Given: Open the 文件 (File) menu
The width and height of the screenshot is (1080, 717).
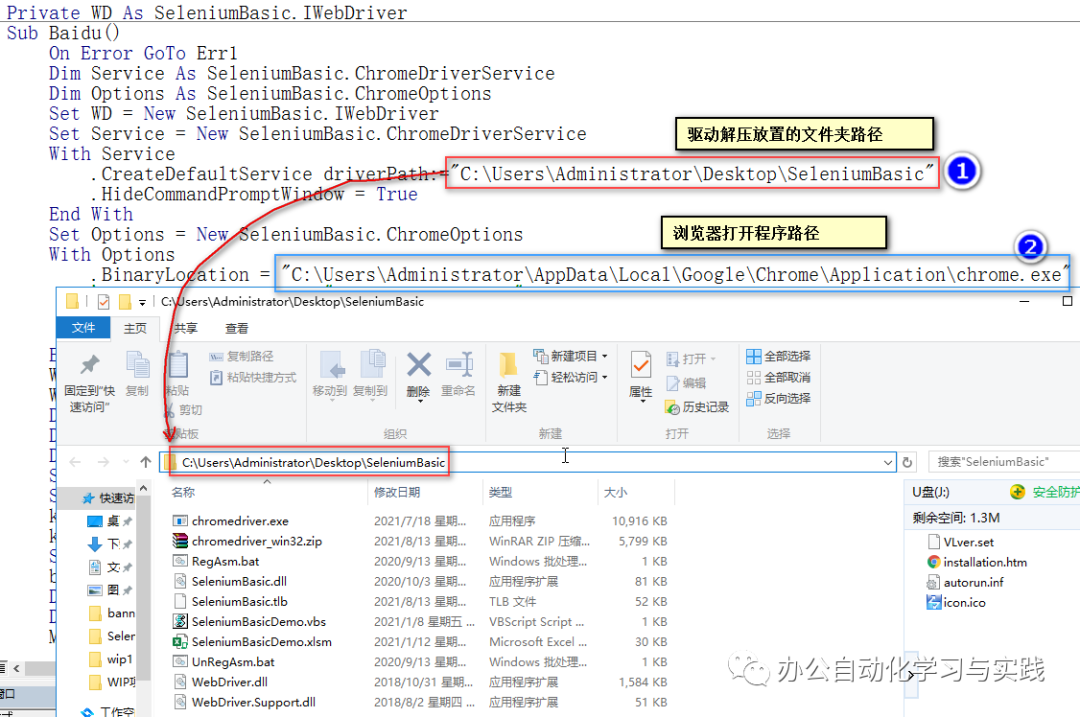Looking at the screenshot, I should (83, 326).
